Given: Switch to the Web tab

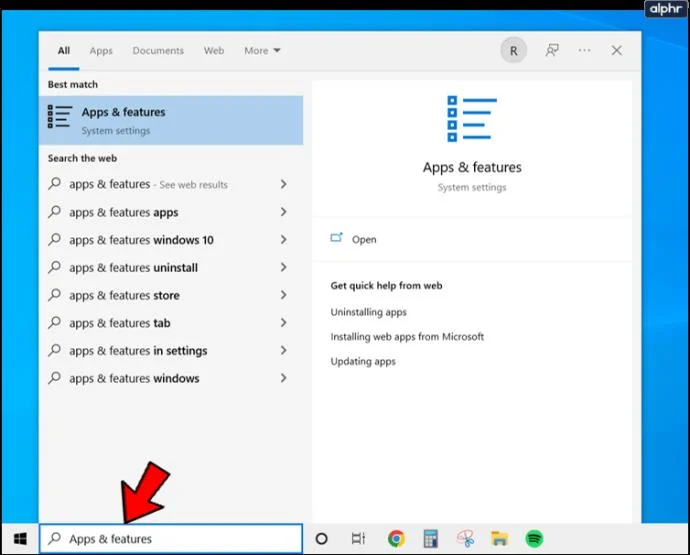Looking at the screenshot, I should (x=214, y=51).
